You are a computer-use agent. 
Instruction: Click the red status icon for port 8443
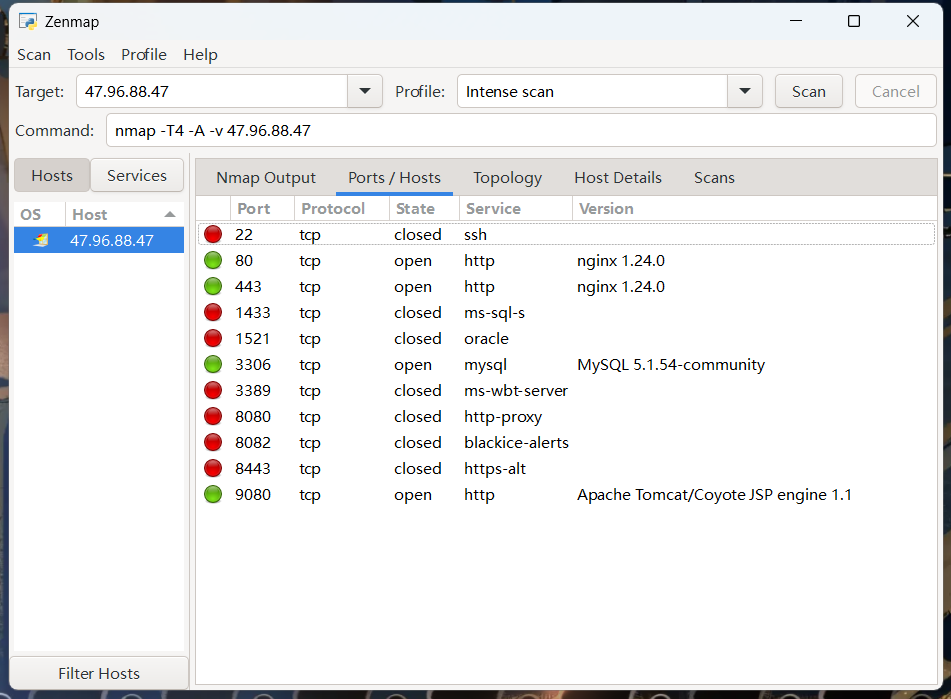213,469
